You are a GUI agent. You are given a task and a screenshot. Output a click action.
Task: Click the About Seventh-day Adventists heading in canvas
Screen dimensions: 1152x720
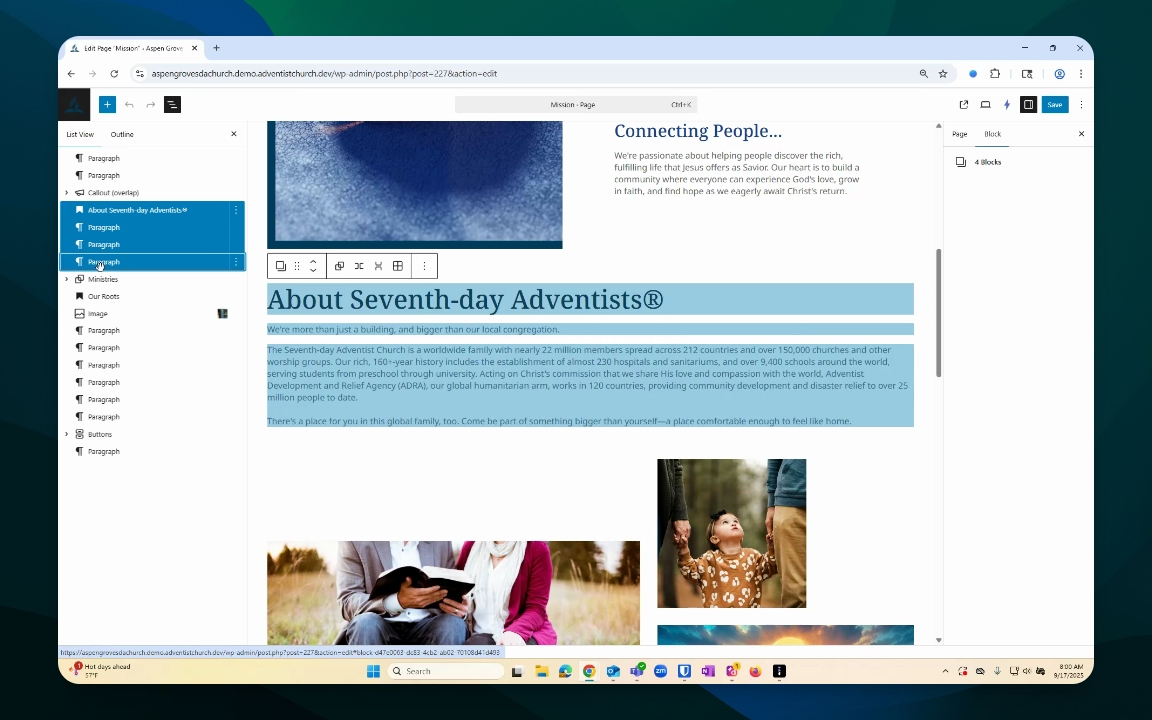coord(465,299)
